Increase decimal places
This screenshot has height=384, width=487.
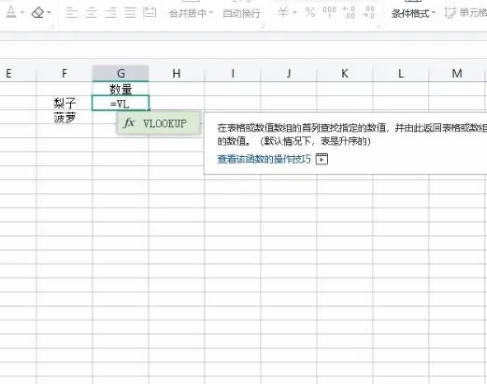(x=349, y=13)
